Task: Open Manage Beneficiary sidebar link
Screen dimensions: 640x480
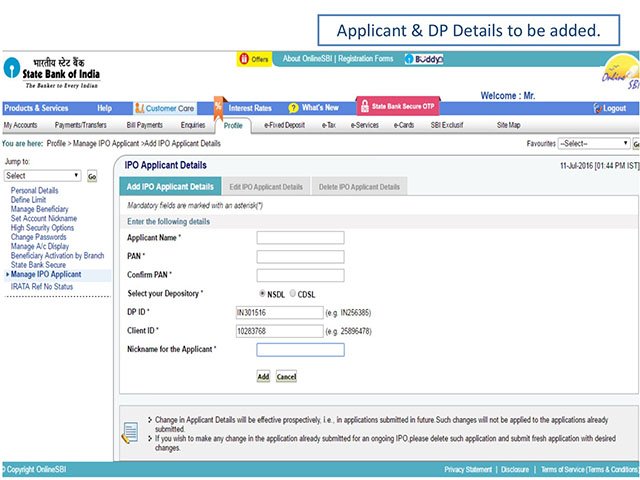Action: point(40,209)
